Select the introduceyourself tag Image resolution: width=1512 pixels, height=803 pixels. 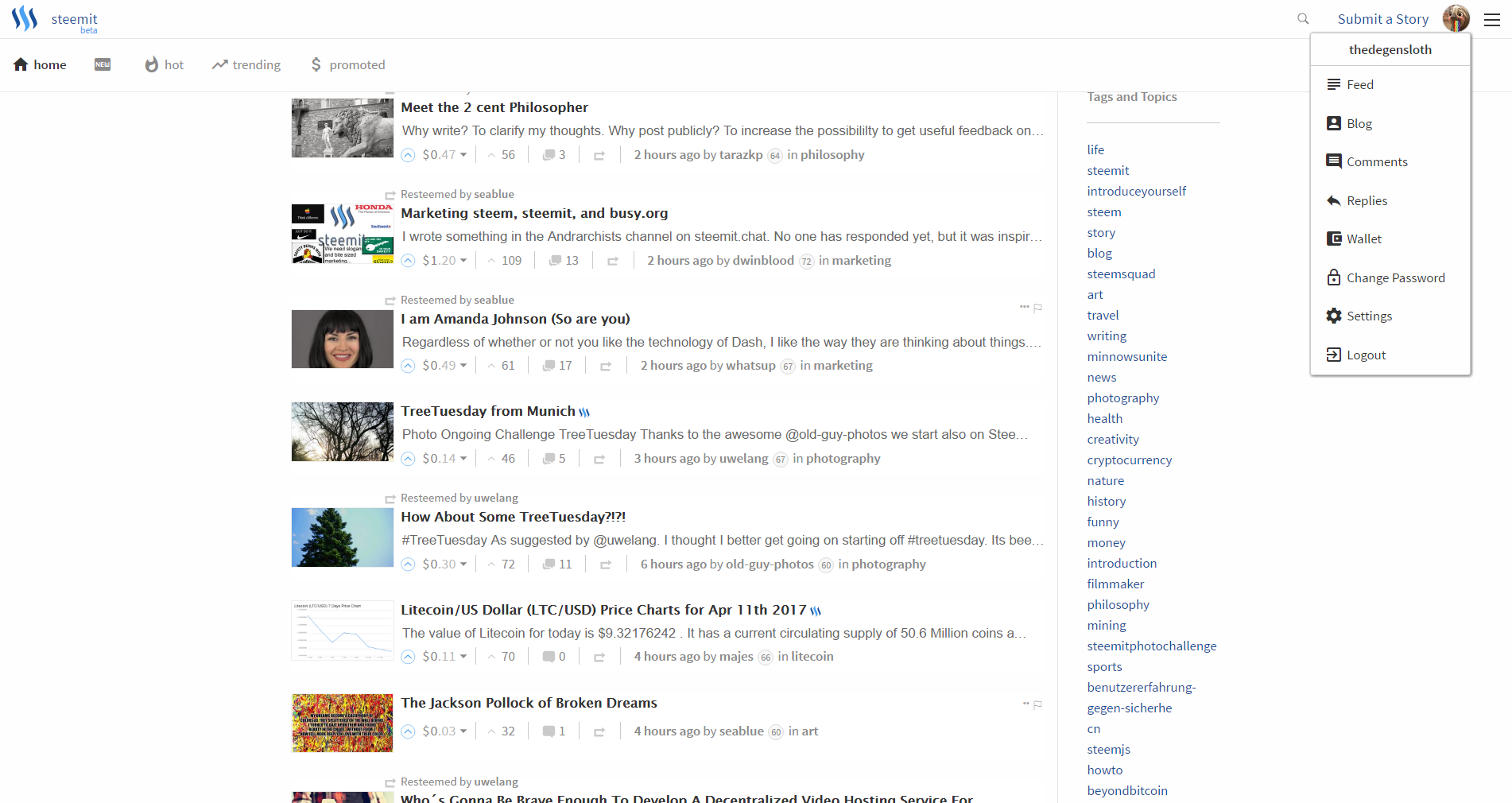click(1137, 192)
